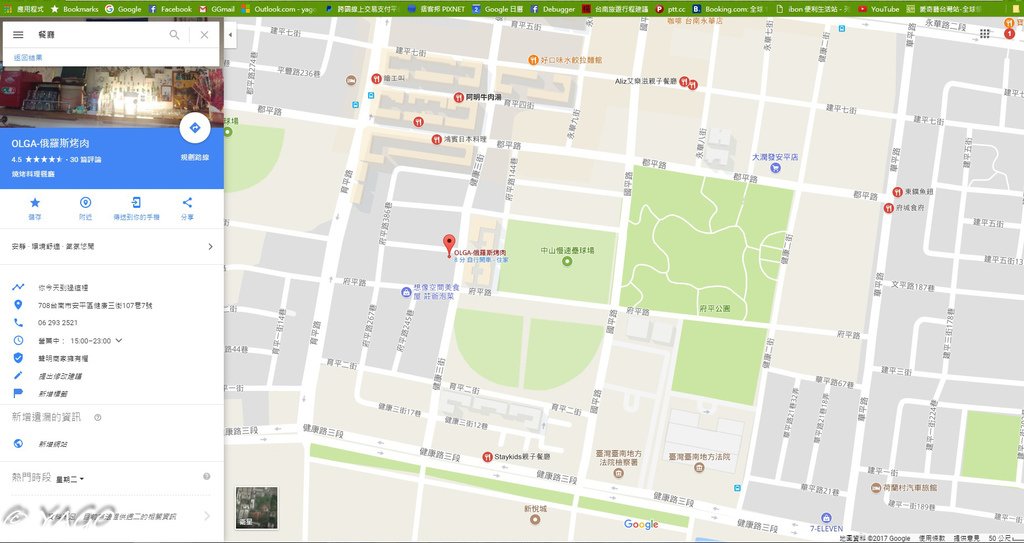This screenshot has height=543, width=1024.
Task: Expand the 安靜 · 環境舒適 description row chevron
Action: 210,246
